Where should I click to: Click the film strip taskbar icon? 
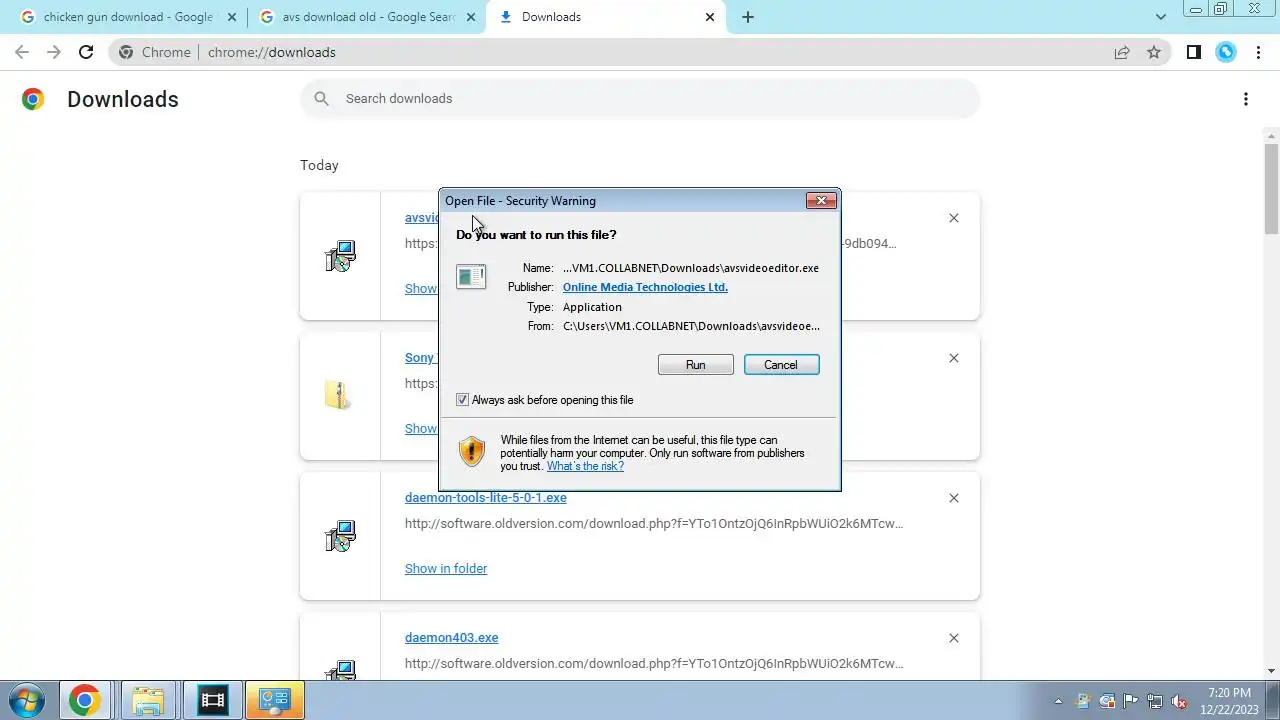point(212,700)
